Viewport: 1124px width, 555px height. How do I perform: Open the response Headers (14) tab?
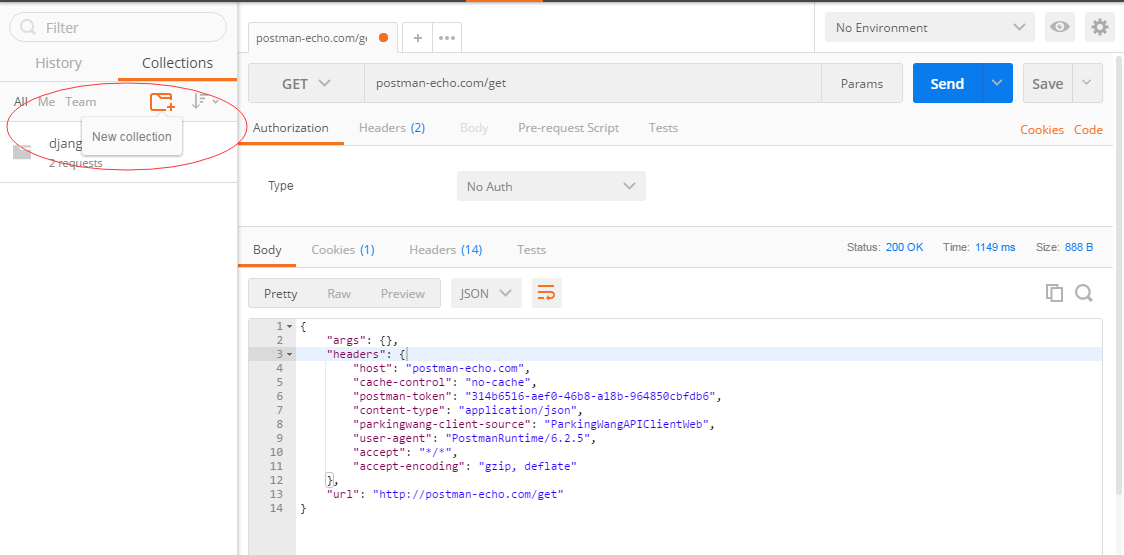(446, 250)
